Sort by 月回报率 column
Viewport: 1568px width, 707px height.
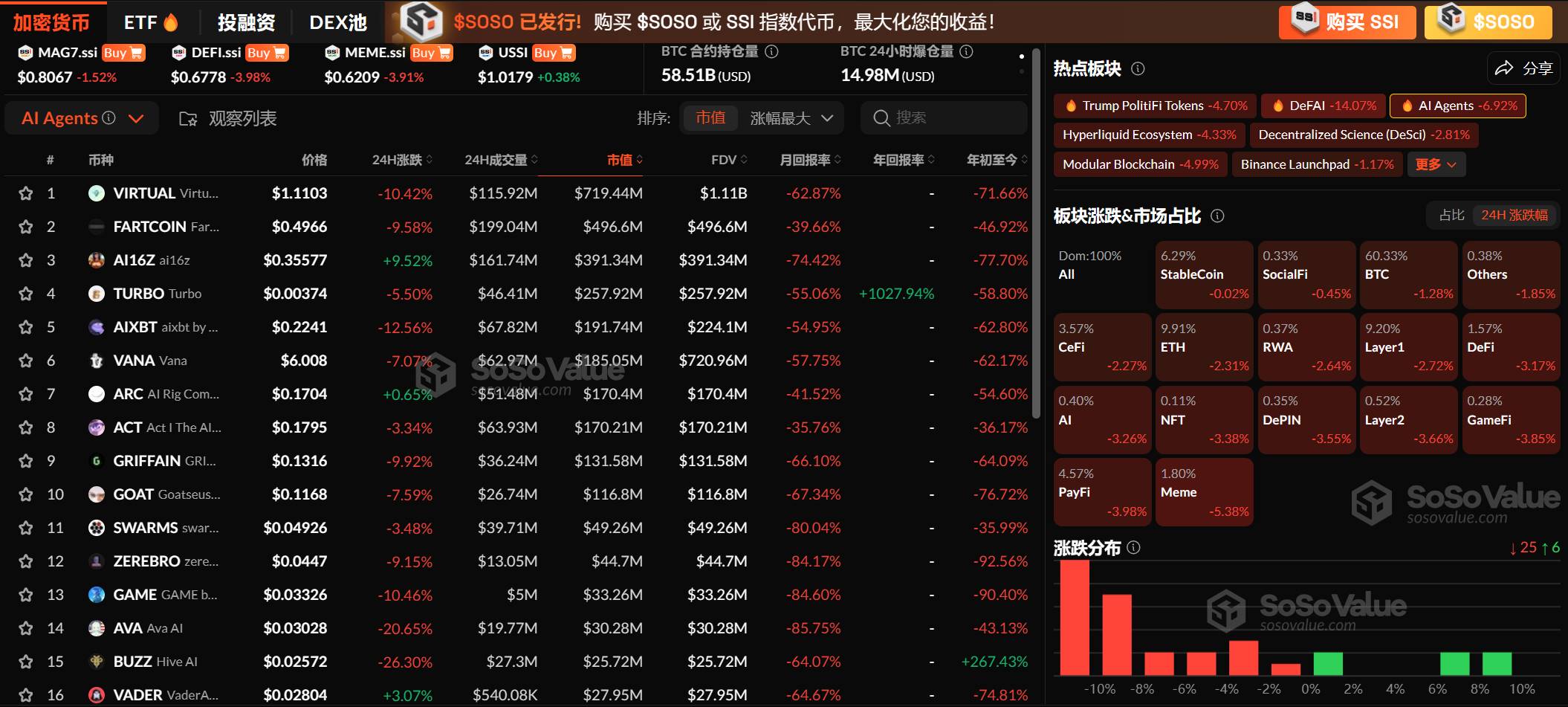pyautogui.click(x=810, y=160)
